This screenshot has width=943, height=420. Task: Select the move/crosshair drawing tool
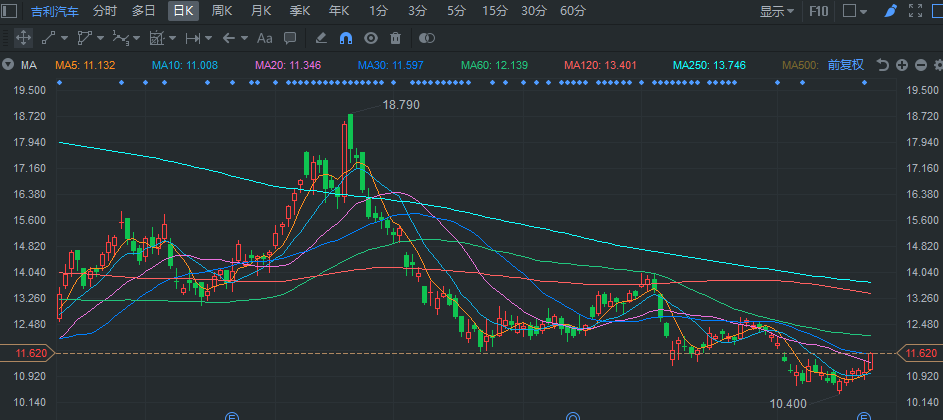tap(23, 38)
